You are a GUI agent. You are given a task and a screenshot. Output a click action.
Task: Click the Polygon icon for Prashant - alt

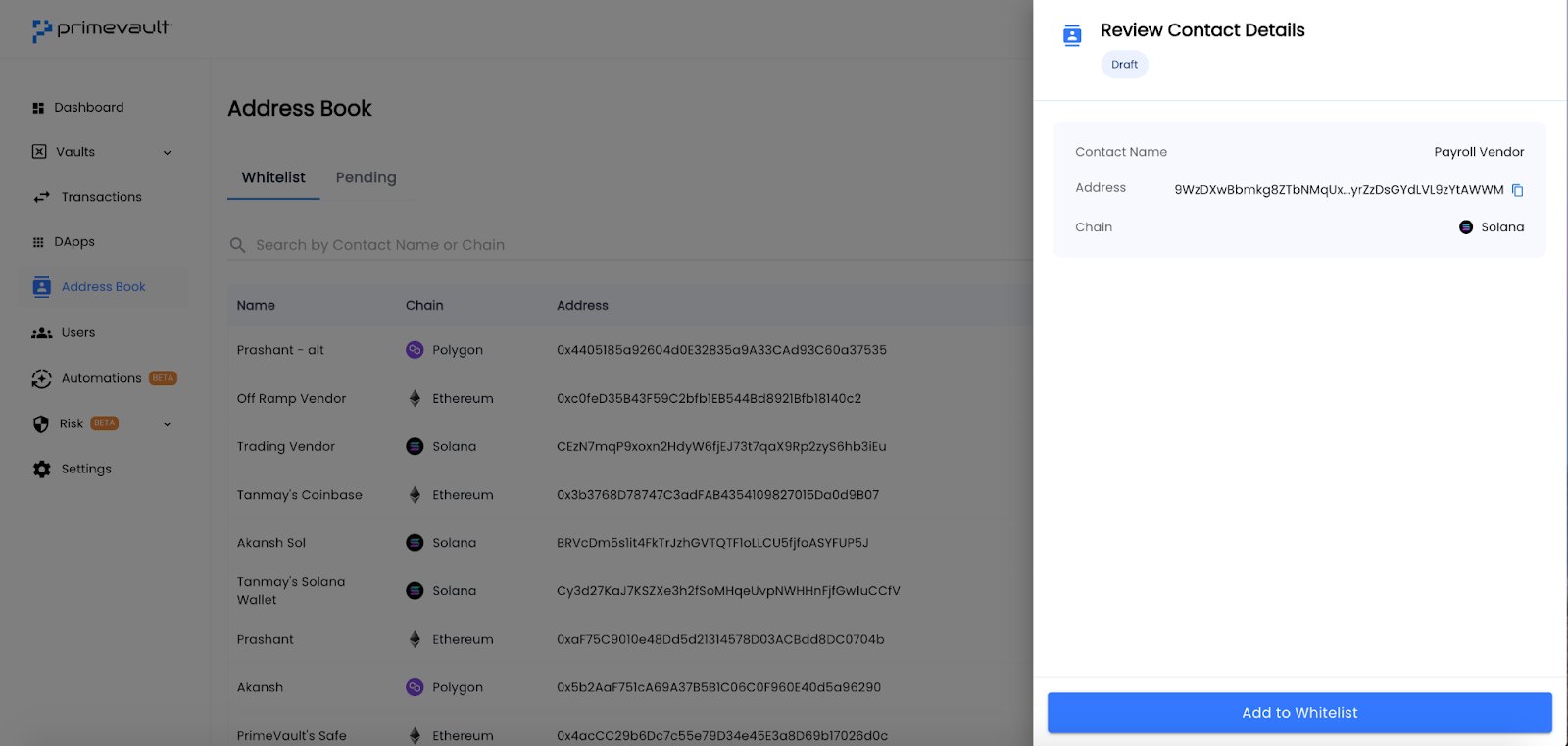[x=415, y=350]
